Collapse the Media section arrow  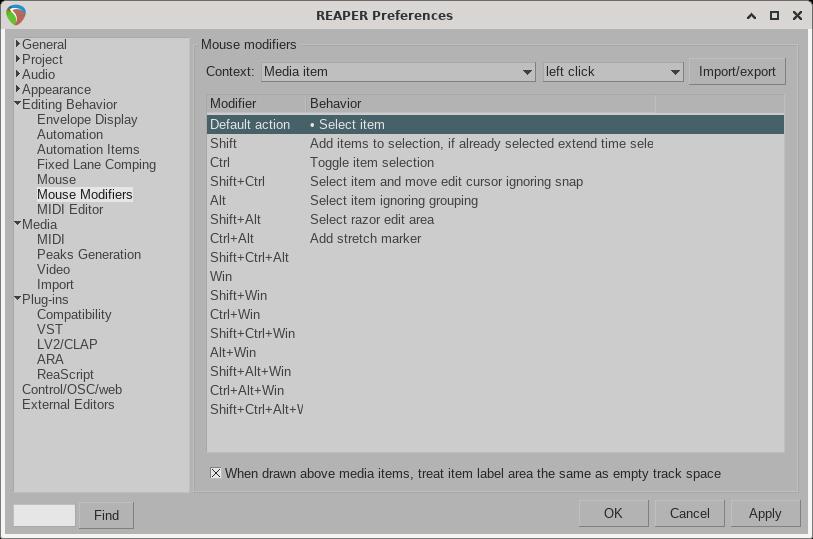[18, 224]
